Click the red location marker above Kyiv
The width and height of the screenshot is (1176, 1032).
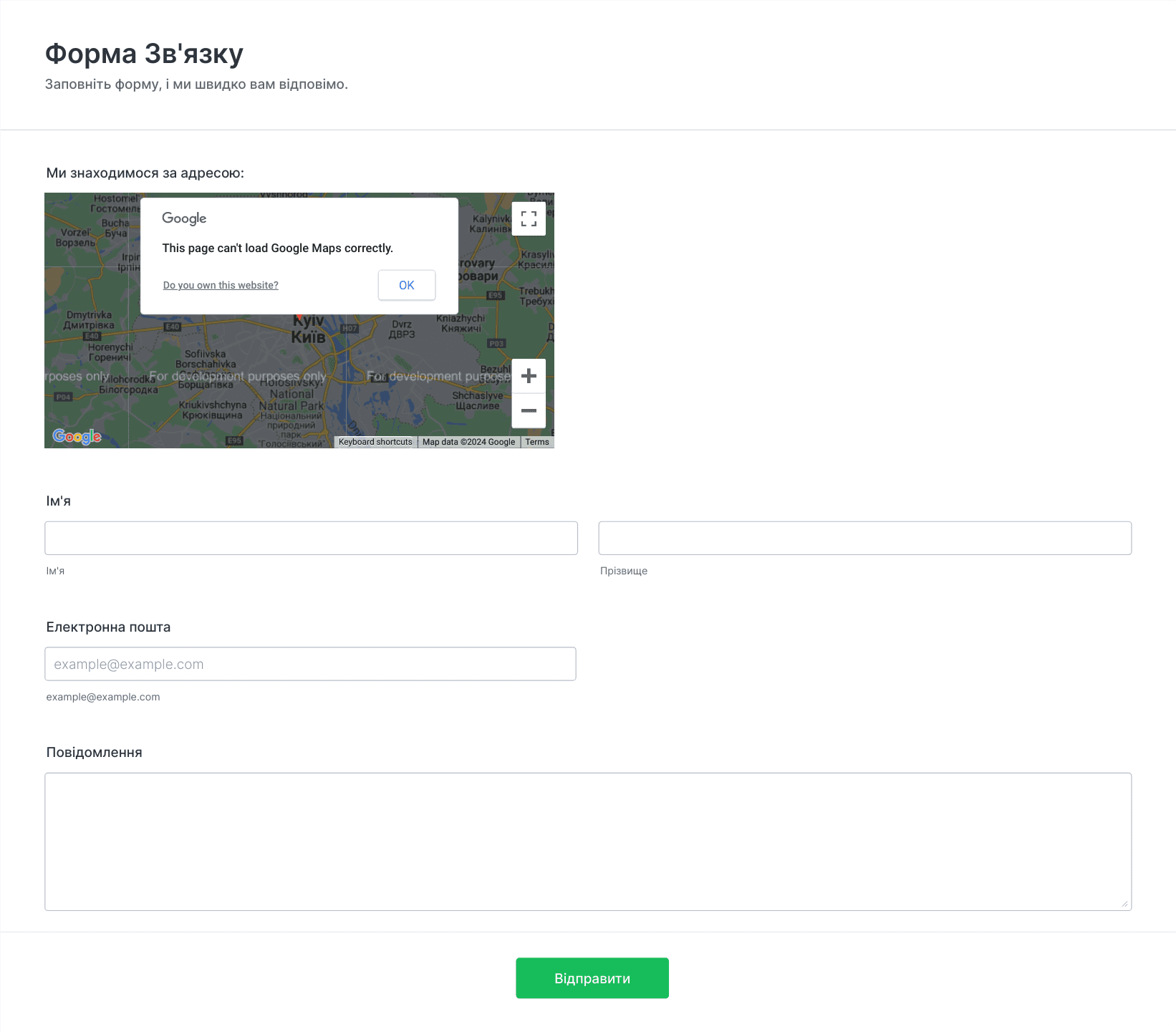[x=299, y=316]
